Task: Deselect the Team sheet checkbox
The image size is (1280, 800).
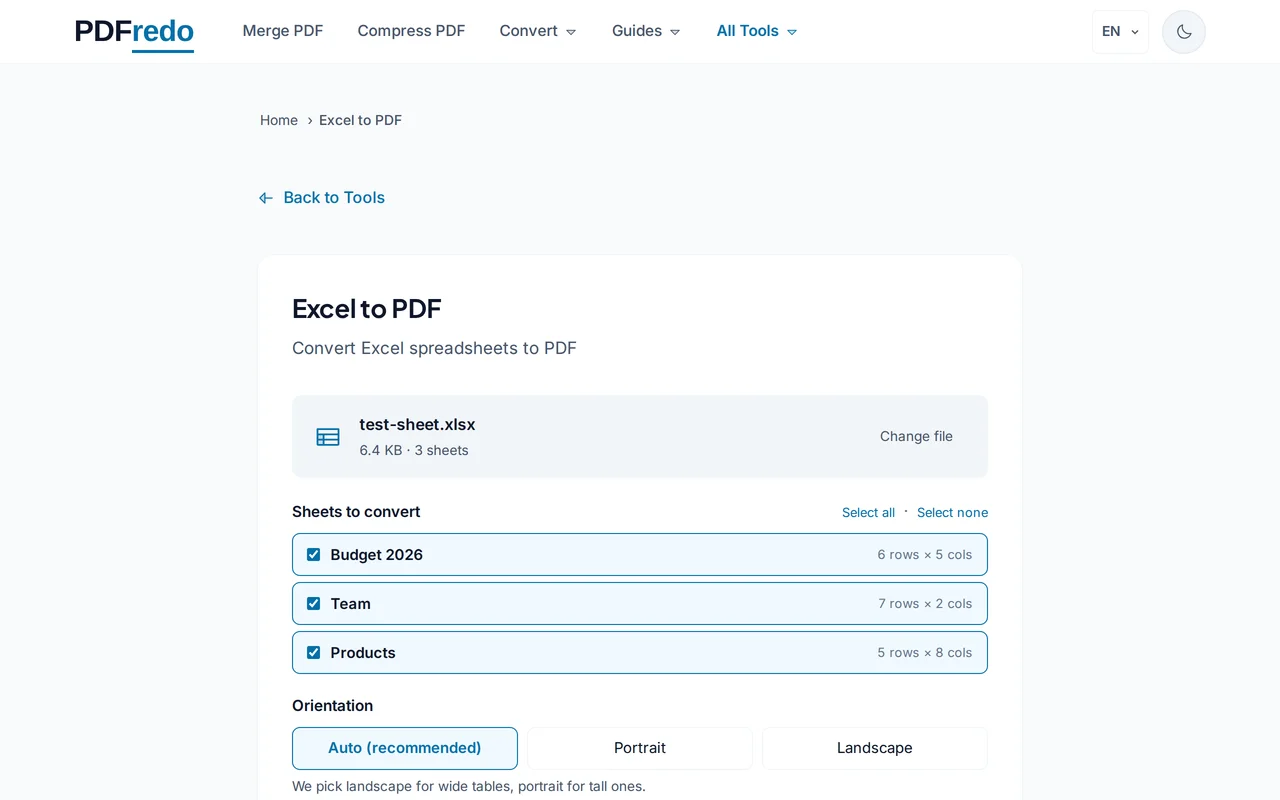Action: tap(313, 603)
